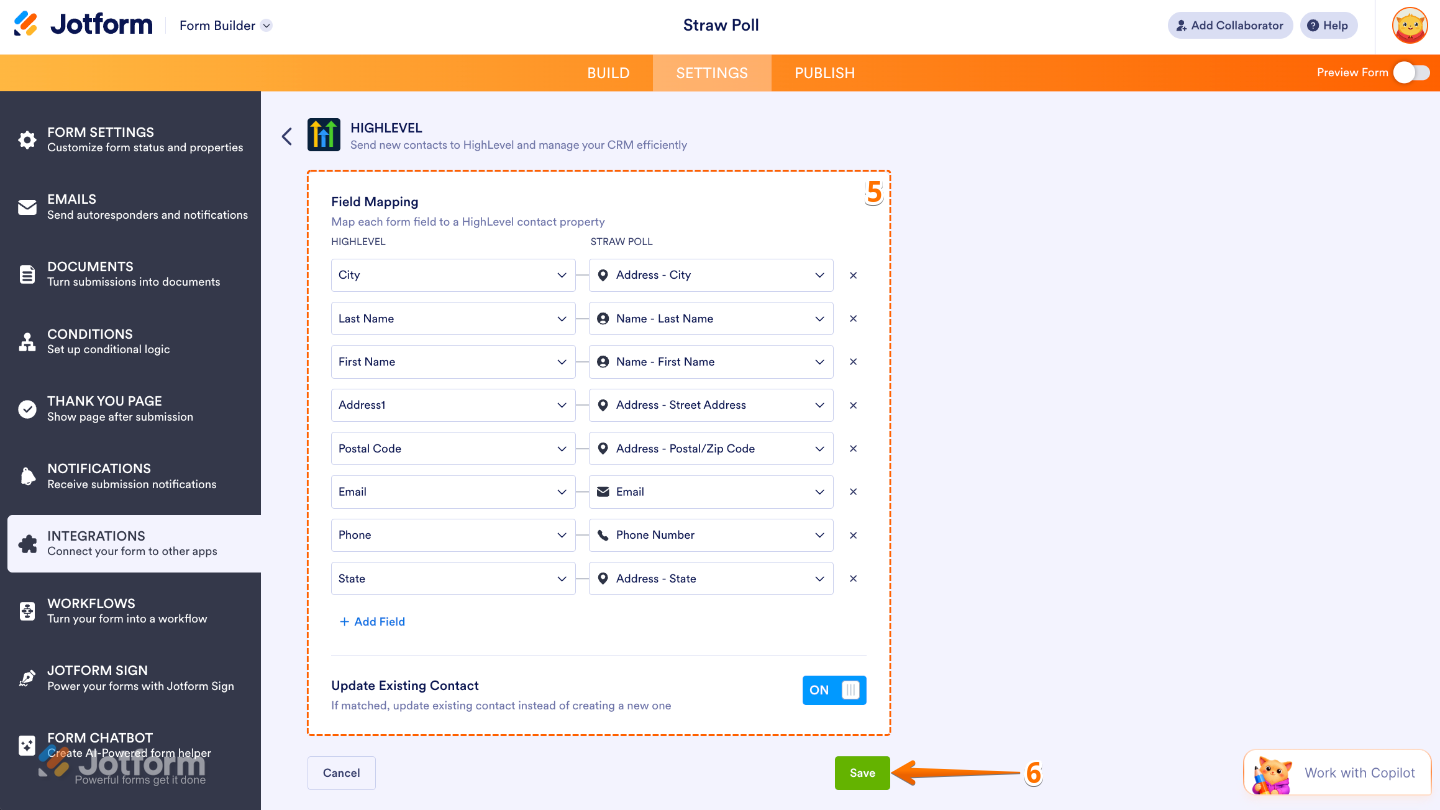The width and height of the screenshot is (1440, 810).
Task: Click the Add Field link
Action: click(371, 621)
